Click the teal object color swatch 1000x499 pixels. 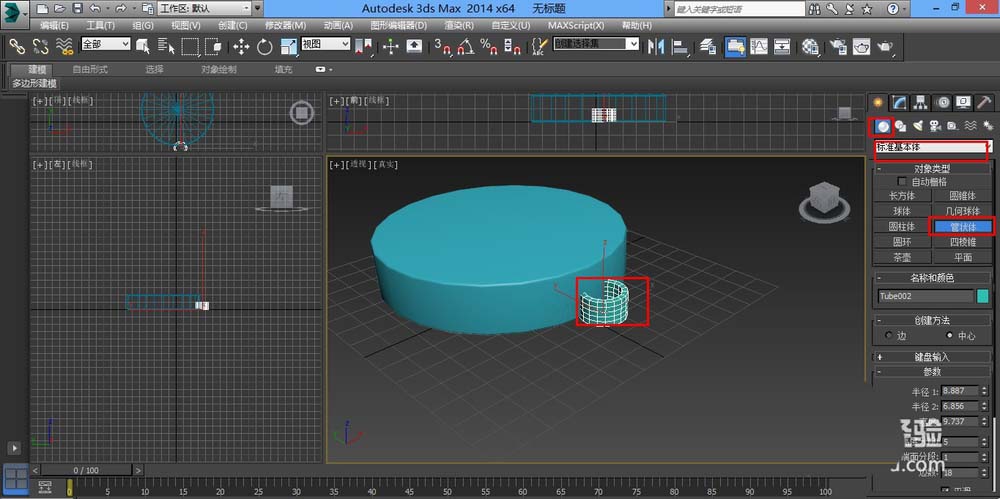tap(982, 296)
